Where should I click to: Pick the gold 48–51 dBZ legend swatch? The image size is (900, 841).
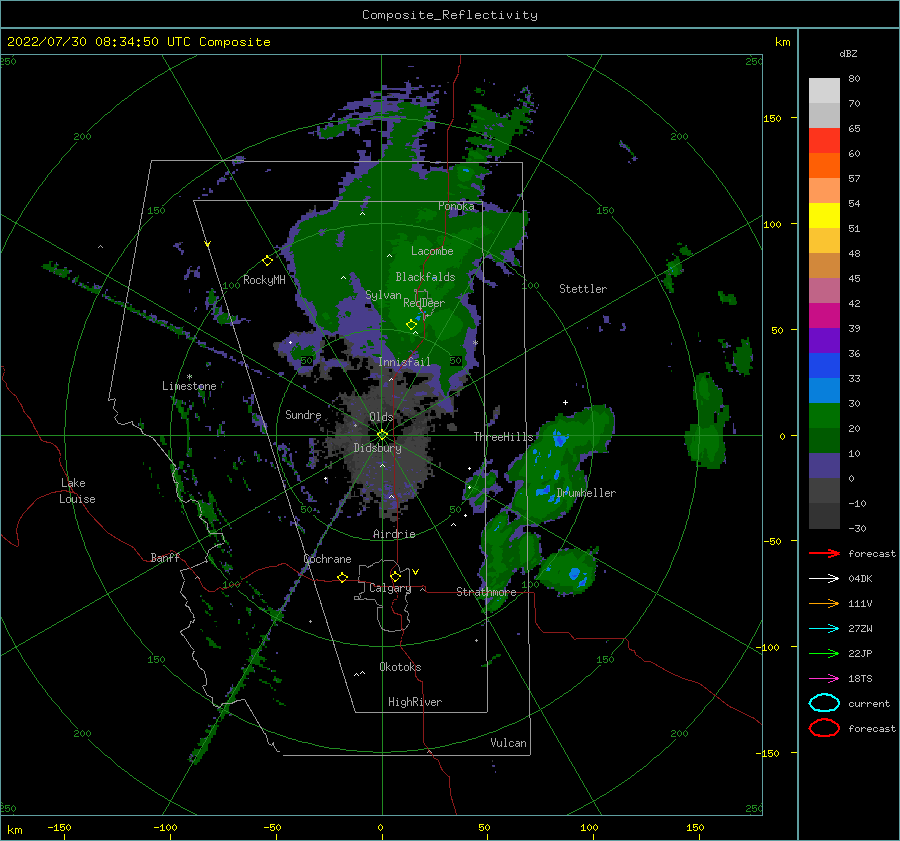point(824,241)
